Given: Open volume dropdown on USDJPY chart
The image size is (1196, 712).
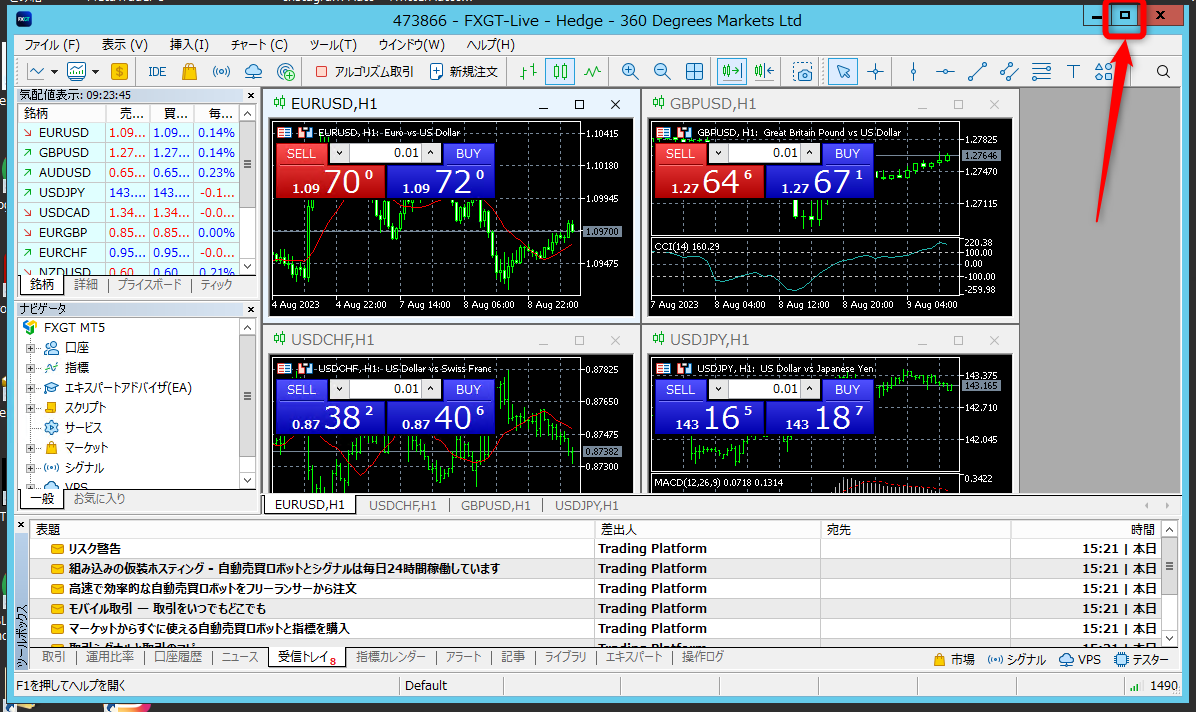Looking at the screenshot, I should [x=718, y=389].
